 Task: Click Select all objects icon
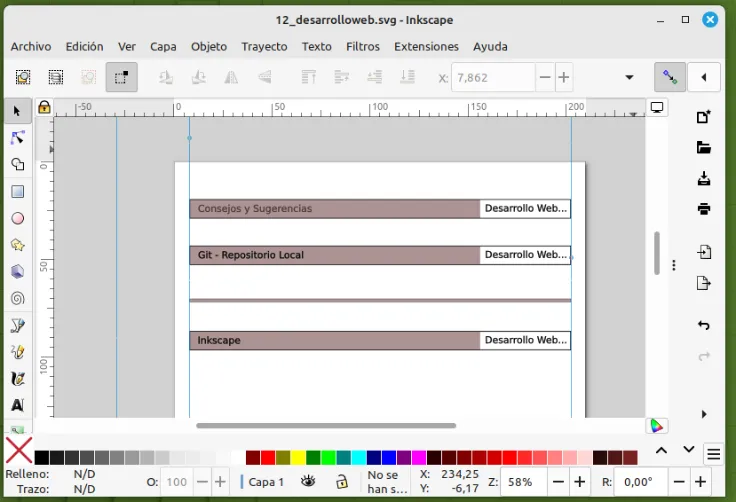tap(23, 77)
